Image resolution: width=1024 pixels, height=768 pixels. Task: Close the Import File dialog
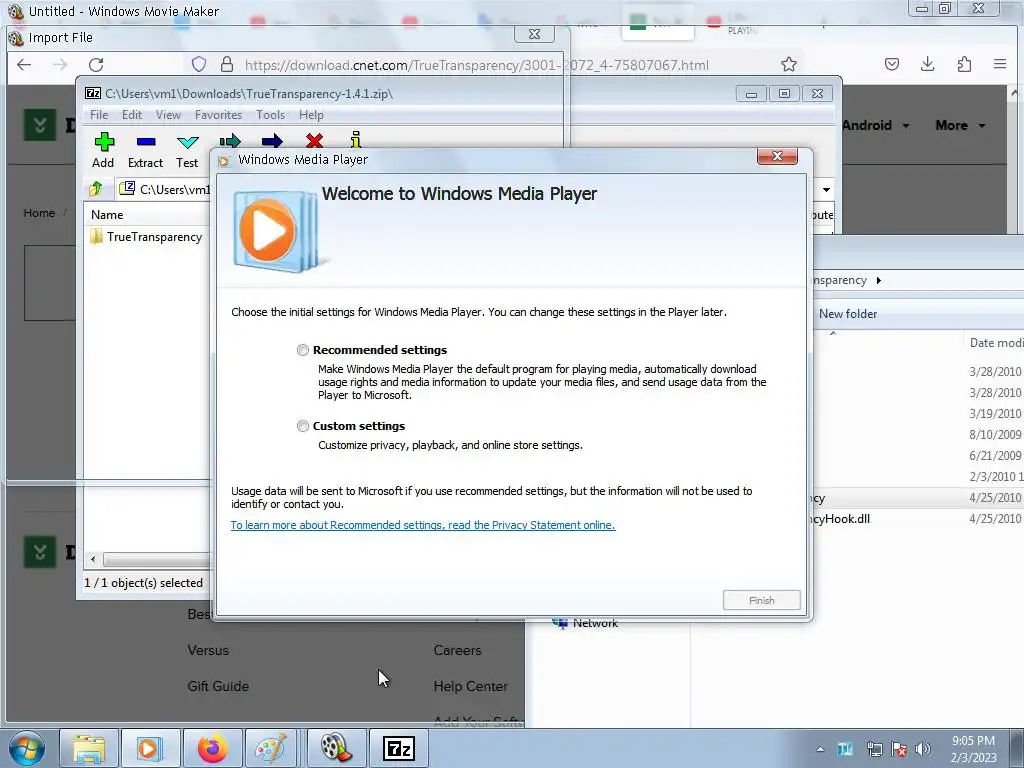(x=534, y=34)
